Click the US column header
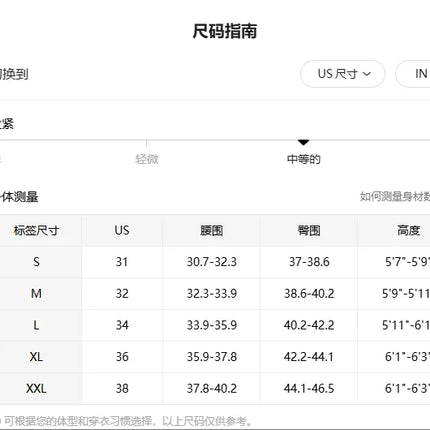This screenshot has width=430, height=430. (122, 230)
